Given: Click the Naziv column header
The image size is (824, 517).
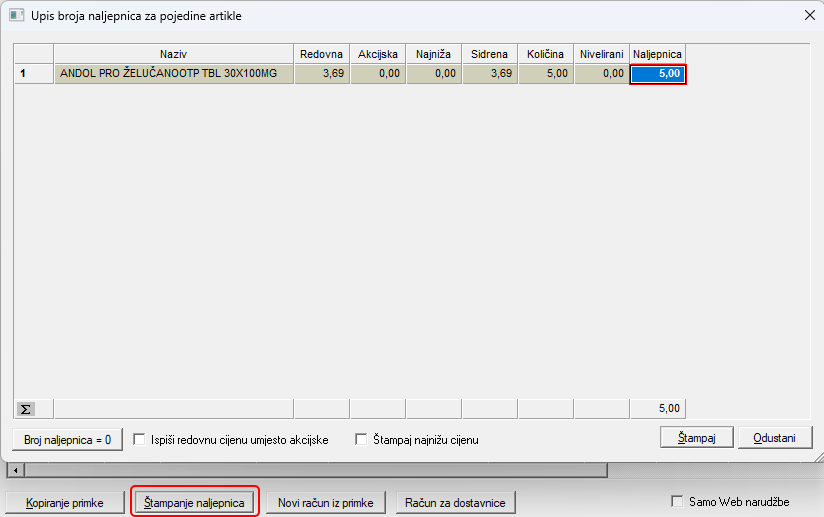Looking at the screenshot, I should (x=173, y=54).
